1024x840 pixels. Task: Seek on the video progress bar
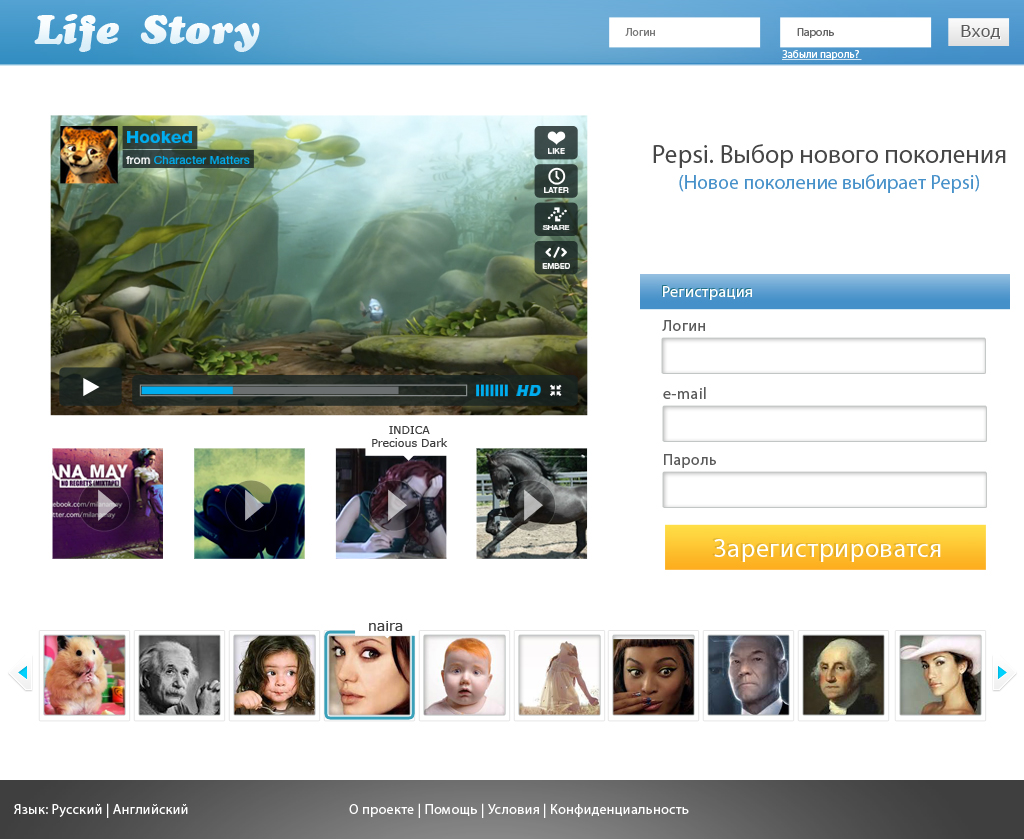[303, 391]
